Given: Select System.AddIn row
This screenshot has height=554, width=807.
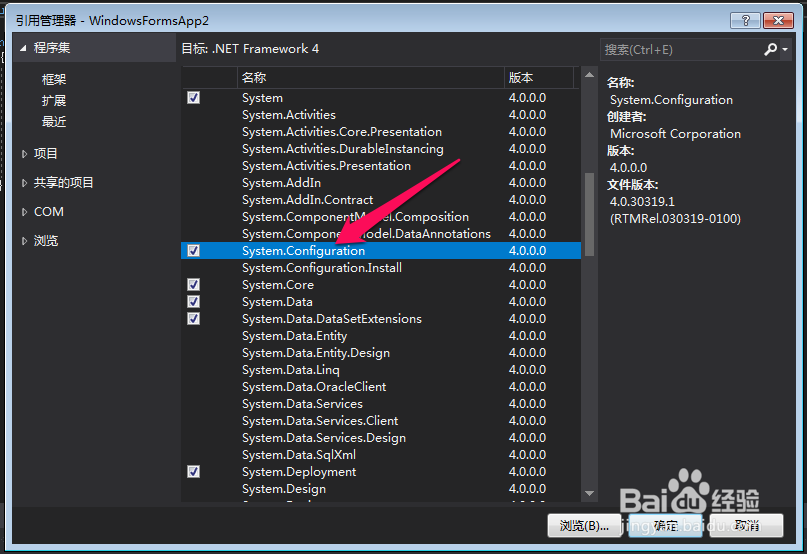Looking at the screenshot, I should click(381, 183).
